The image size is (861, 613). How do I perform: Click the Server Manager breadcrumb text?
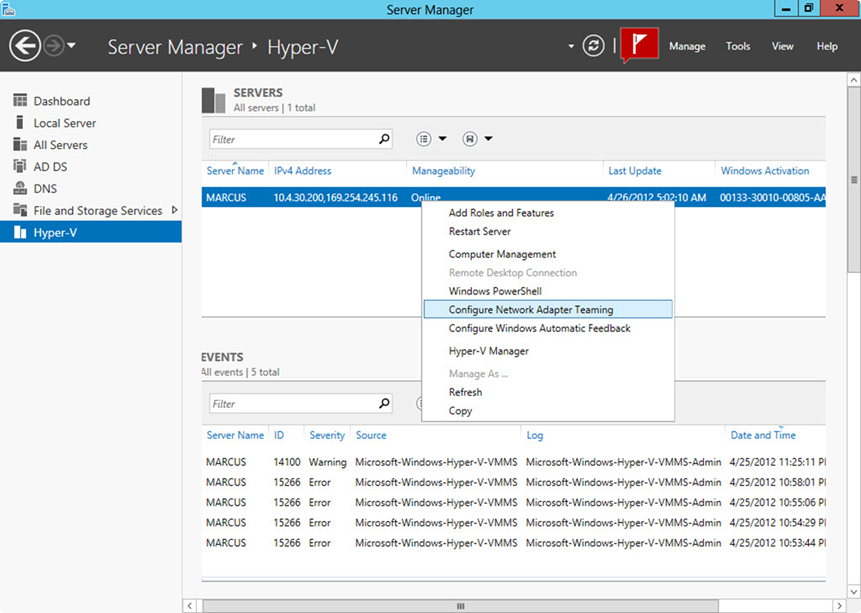[x=175, y=47]
